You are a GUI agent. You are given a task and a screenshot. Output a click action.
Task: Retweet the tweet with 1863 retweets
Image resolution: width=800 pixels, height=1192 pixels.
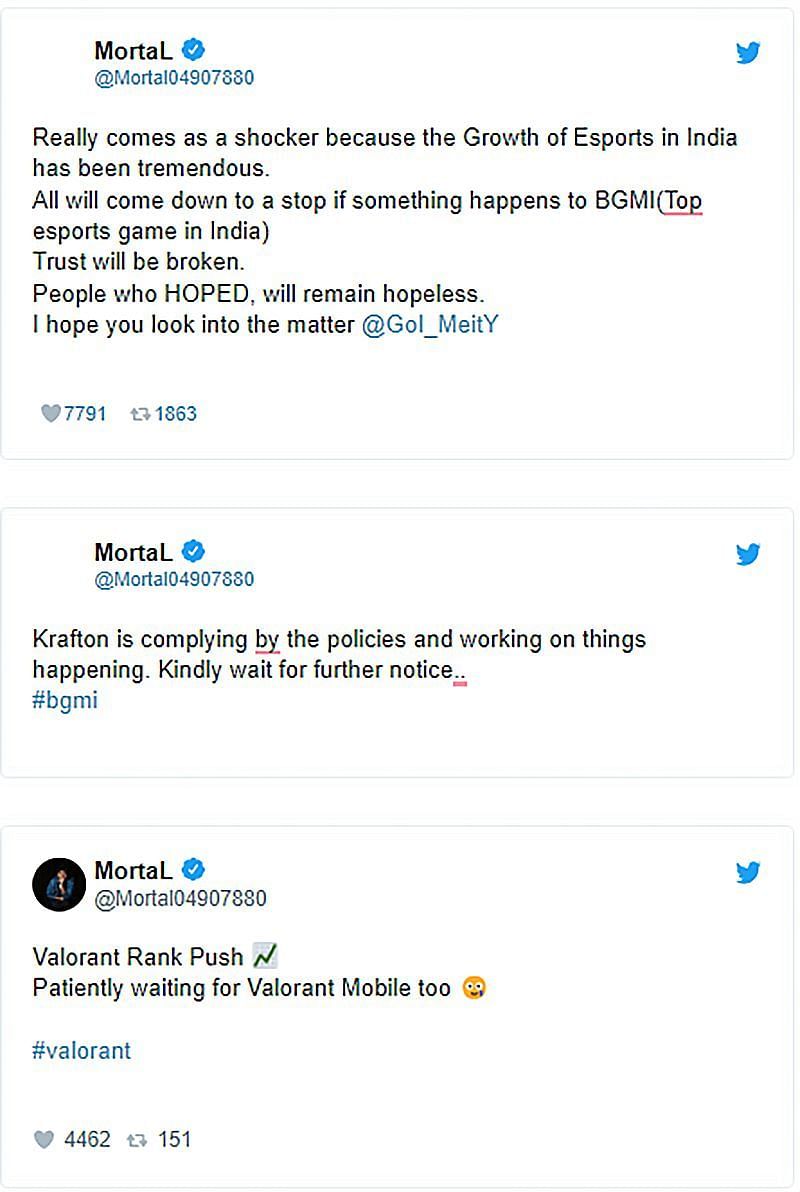click(x=140, y=414)
